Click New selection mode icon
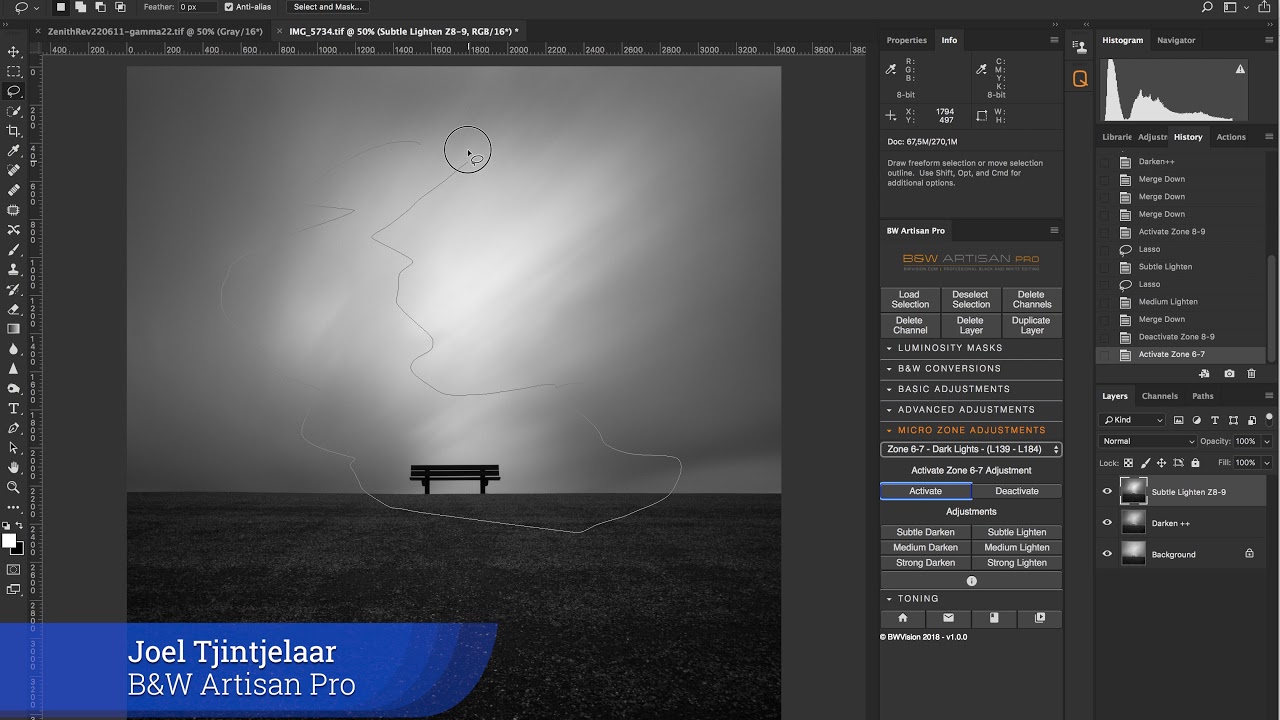Screen dimensions: 1280x720 click(x=61, y=7)
